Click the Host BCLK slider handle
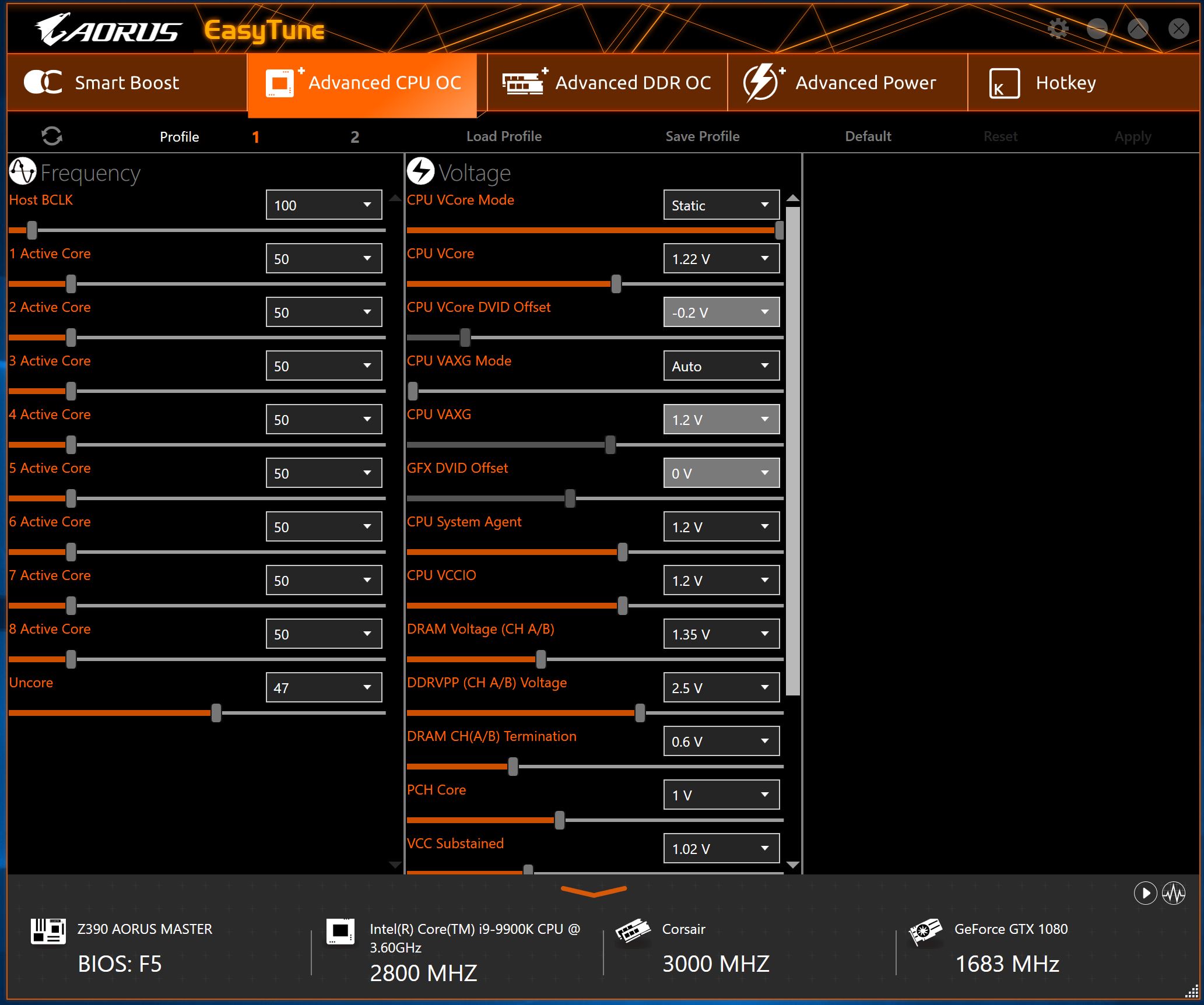Screen dimensions: 1204x1005 pos(32,230)
